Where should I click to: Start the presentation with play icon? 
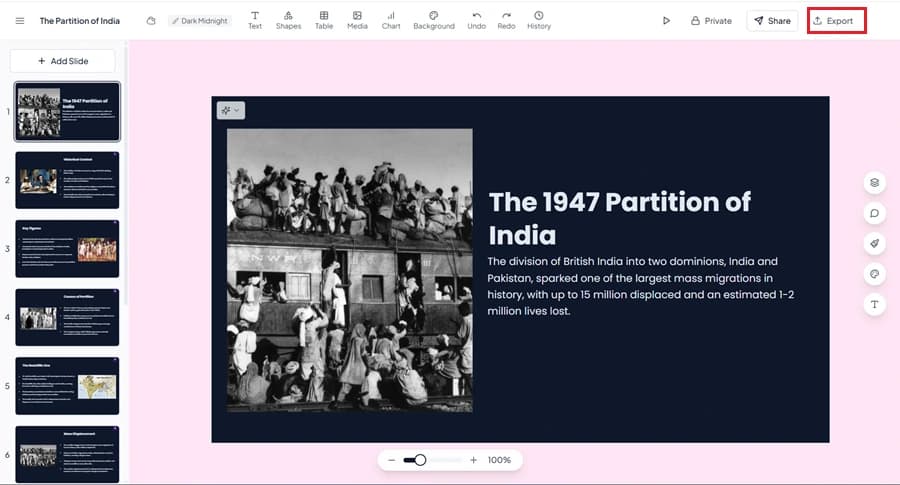point(666,21)
